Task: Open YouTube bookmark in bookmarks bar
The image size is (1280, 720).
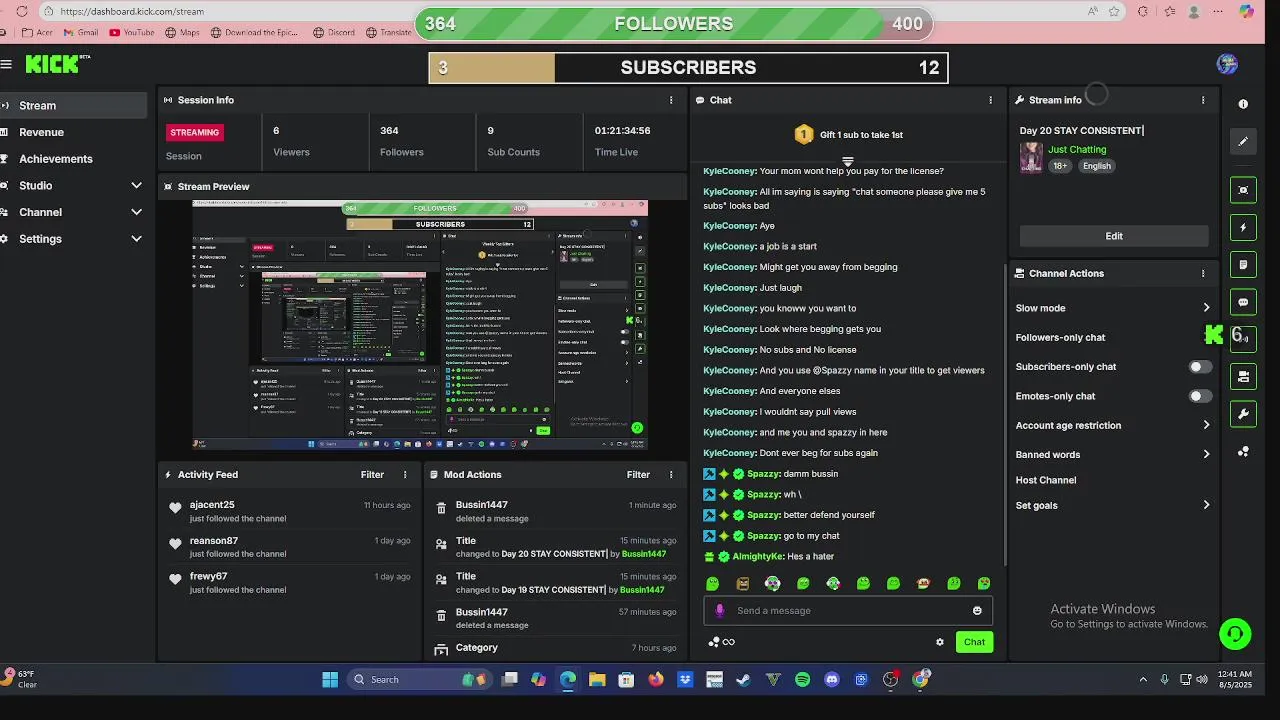Action: click(132, 32)
